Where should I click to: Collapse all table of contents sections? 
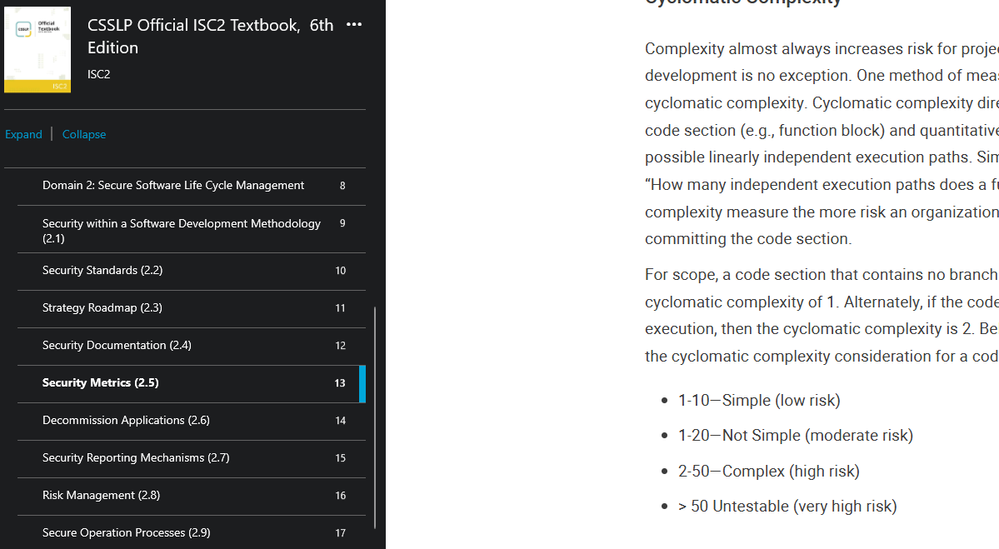[84, 134]
